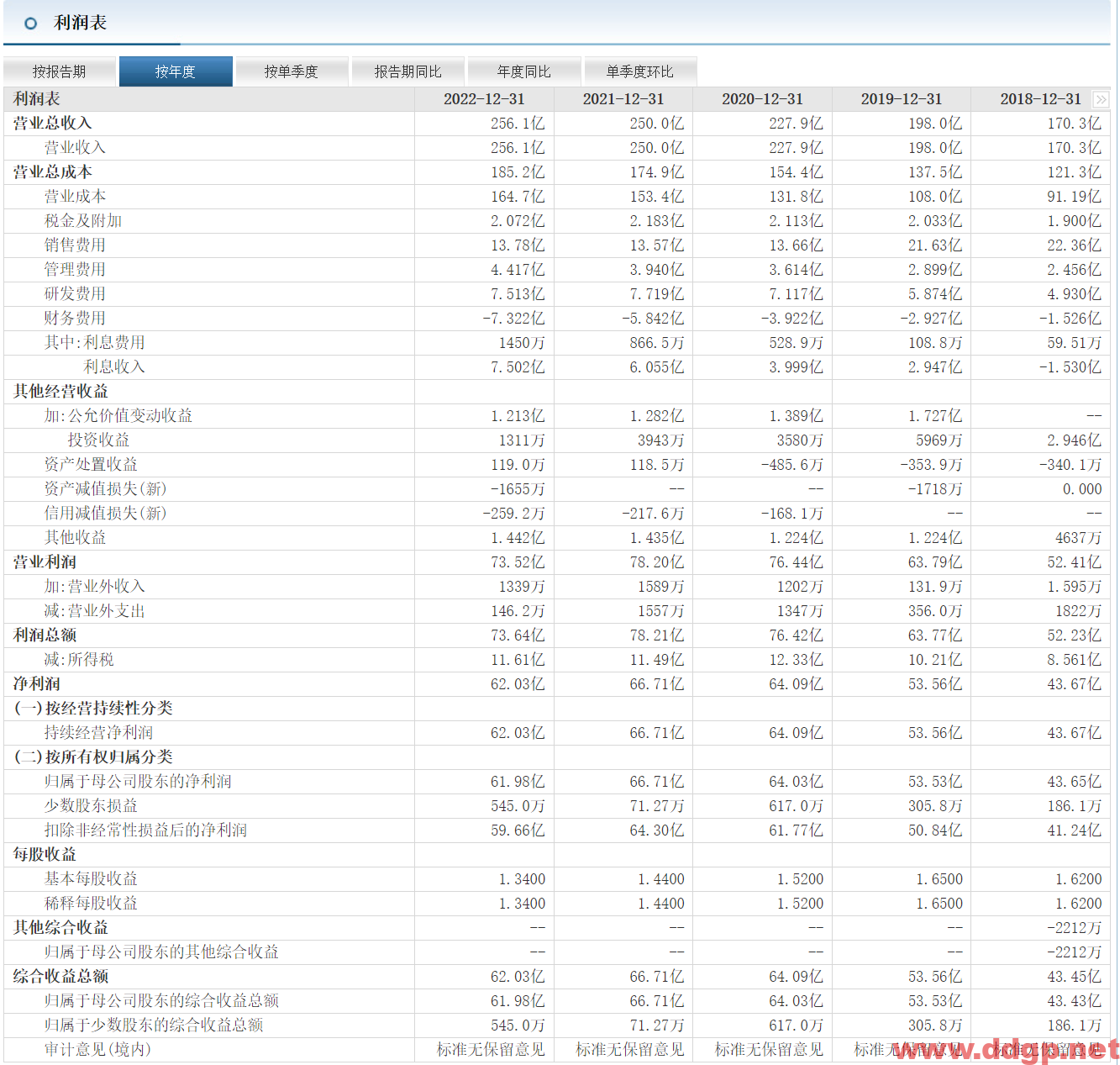
Task: Select the 税金及附加 row label
Action: tap(83, 221)
